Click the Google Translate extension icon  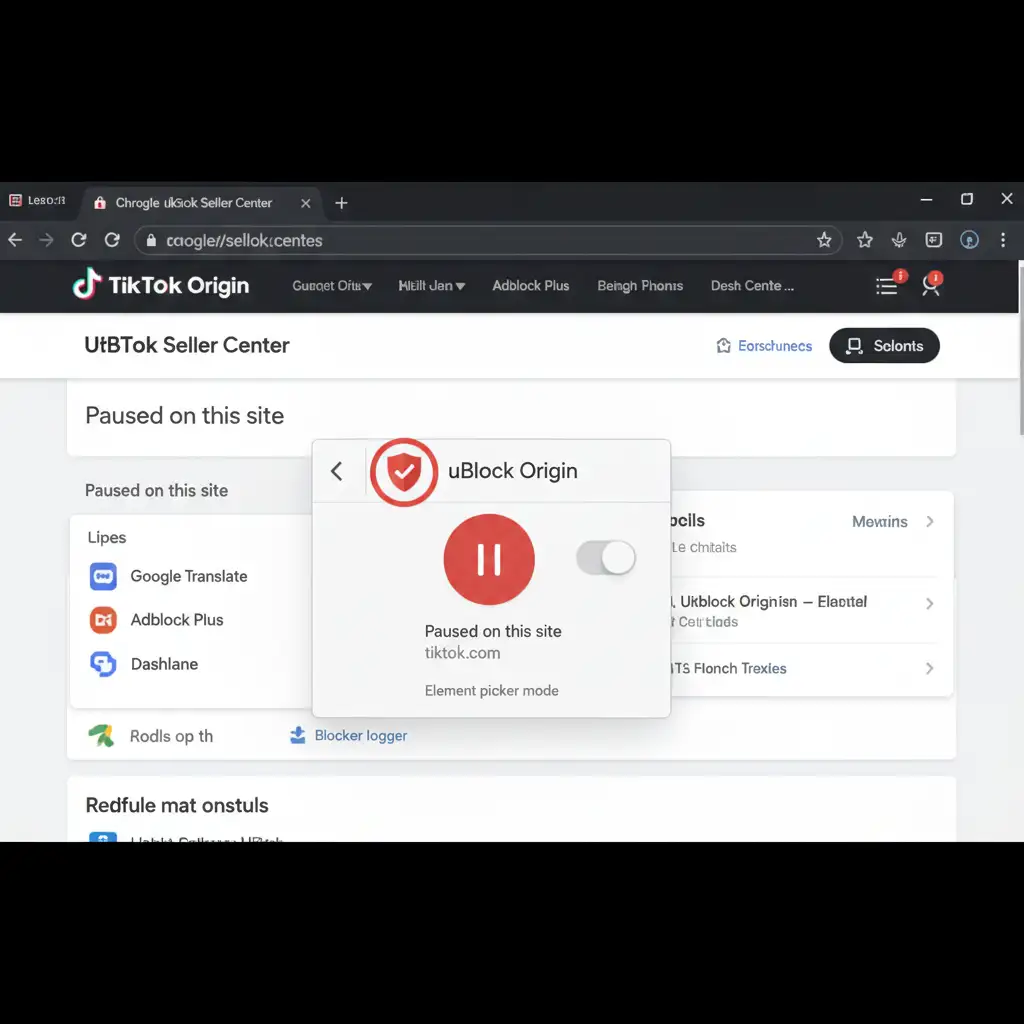click(104, 576)
